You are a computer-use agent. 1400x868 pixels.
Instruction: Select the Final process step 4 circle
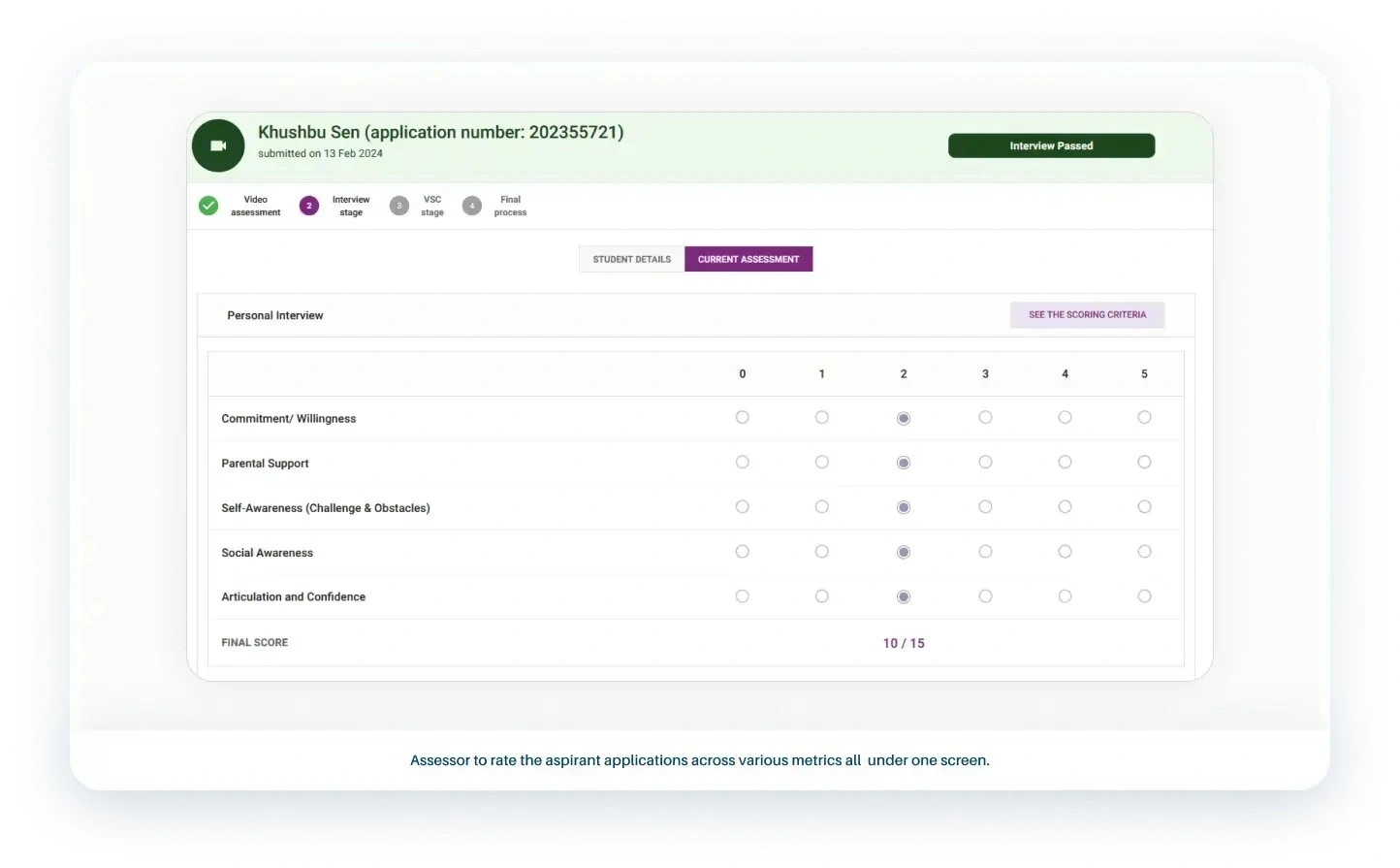point(472,206)
